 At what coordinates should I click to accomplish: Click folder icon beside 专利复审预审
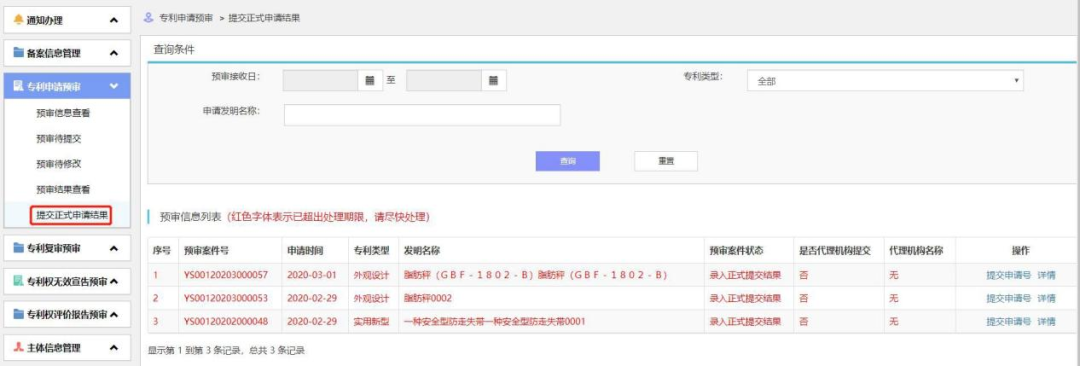[x=19, y=248]
